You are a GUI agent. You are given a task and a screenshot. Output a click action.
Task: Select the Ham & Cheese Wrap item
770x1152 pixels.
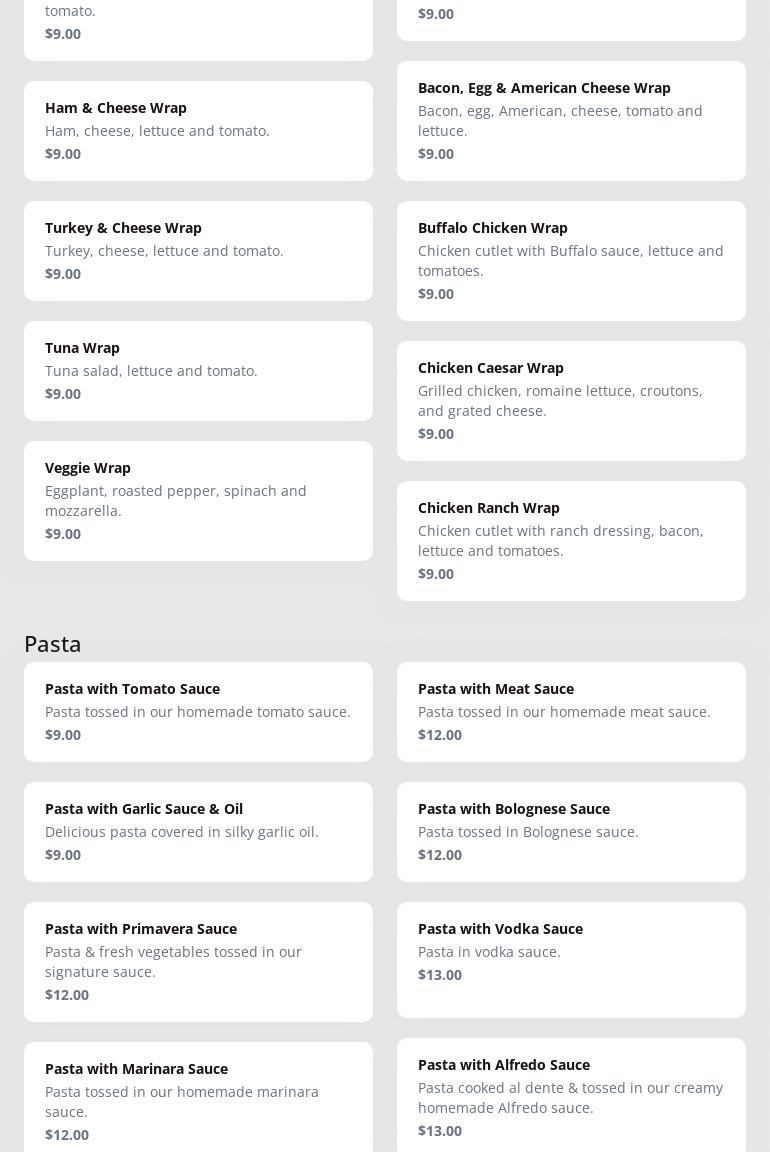pos(198,130)
